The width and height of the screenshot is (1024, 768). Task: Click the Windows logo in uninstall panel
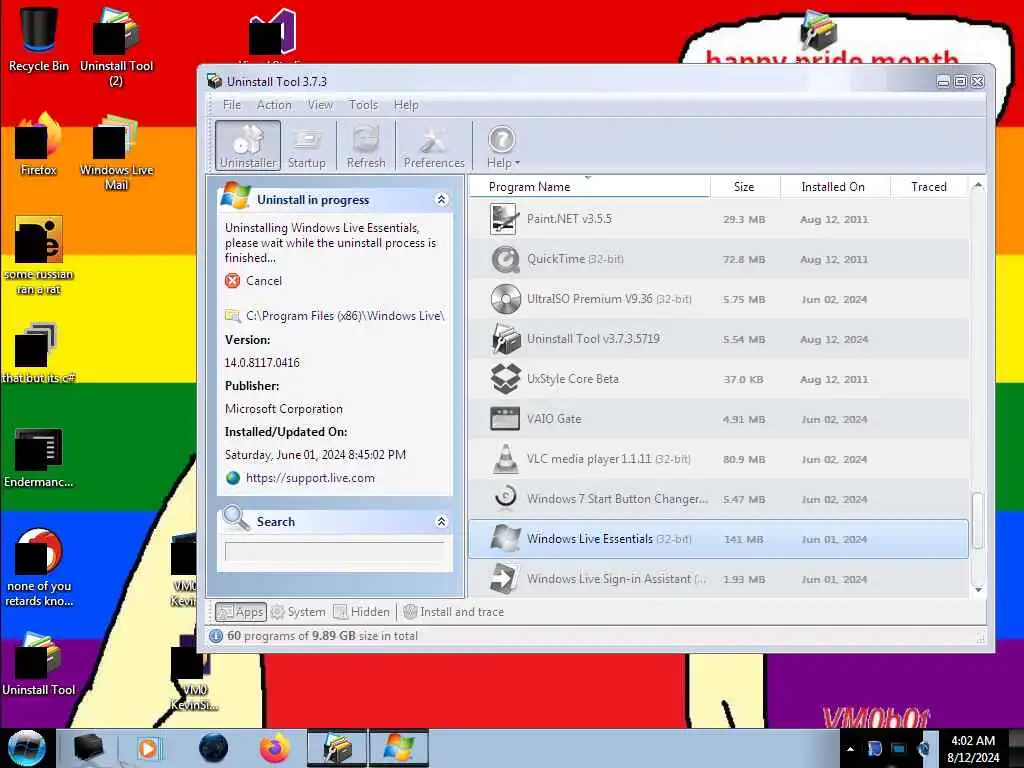coord(235,196)
